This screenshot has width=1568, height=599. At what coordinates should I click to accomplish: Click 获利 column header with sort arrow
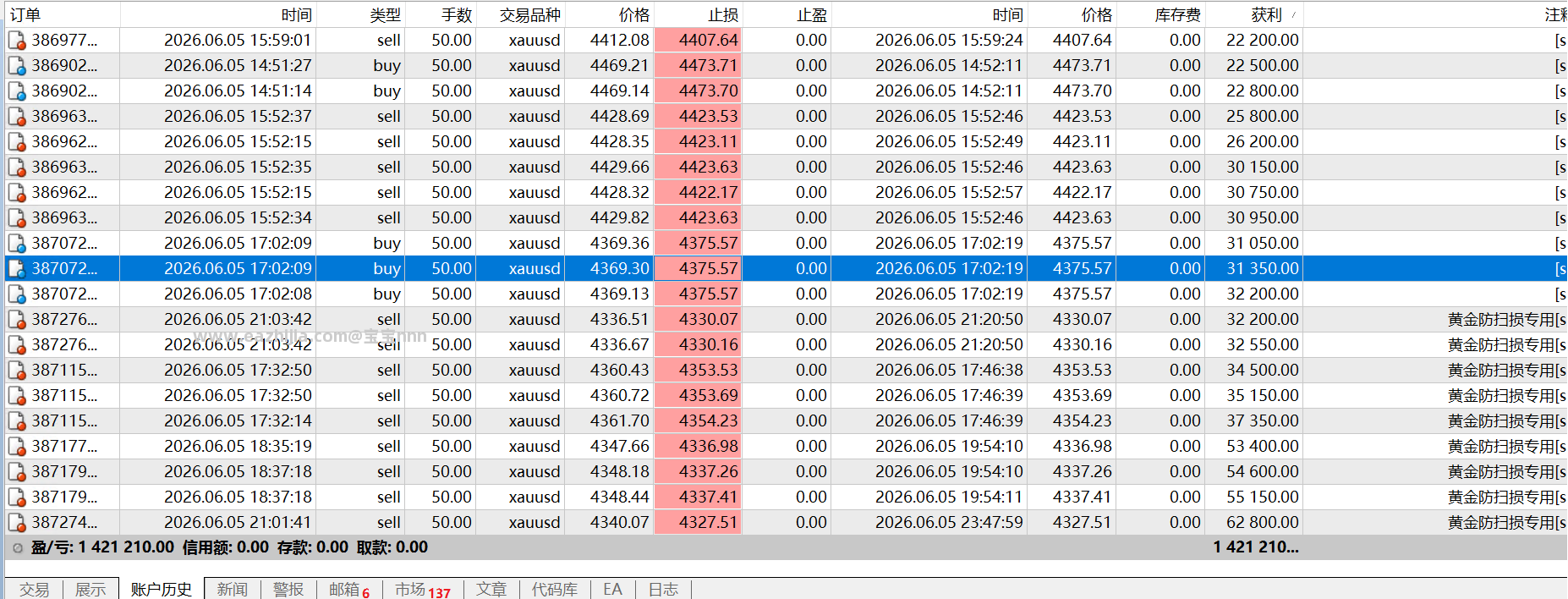(x=1253, y=14)
